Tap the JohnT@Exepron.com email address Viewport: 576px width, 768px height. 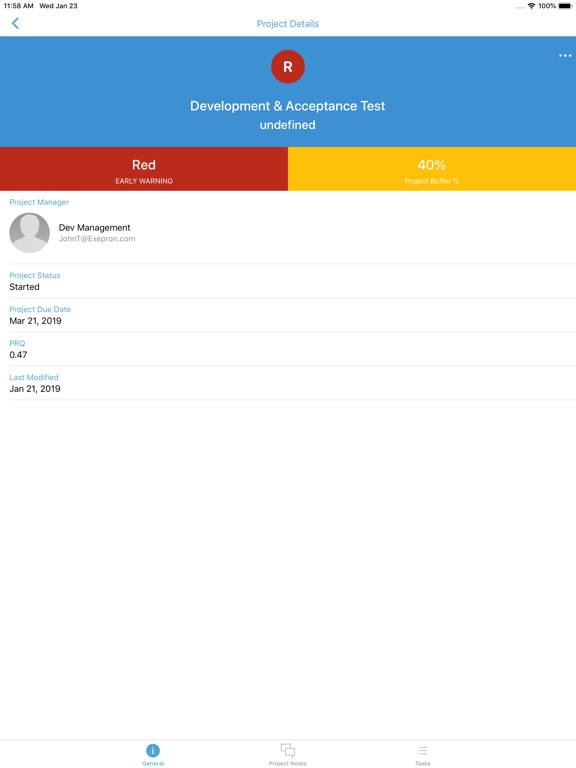[x=97, y=239]
